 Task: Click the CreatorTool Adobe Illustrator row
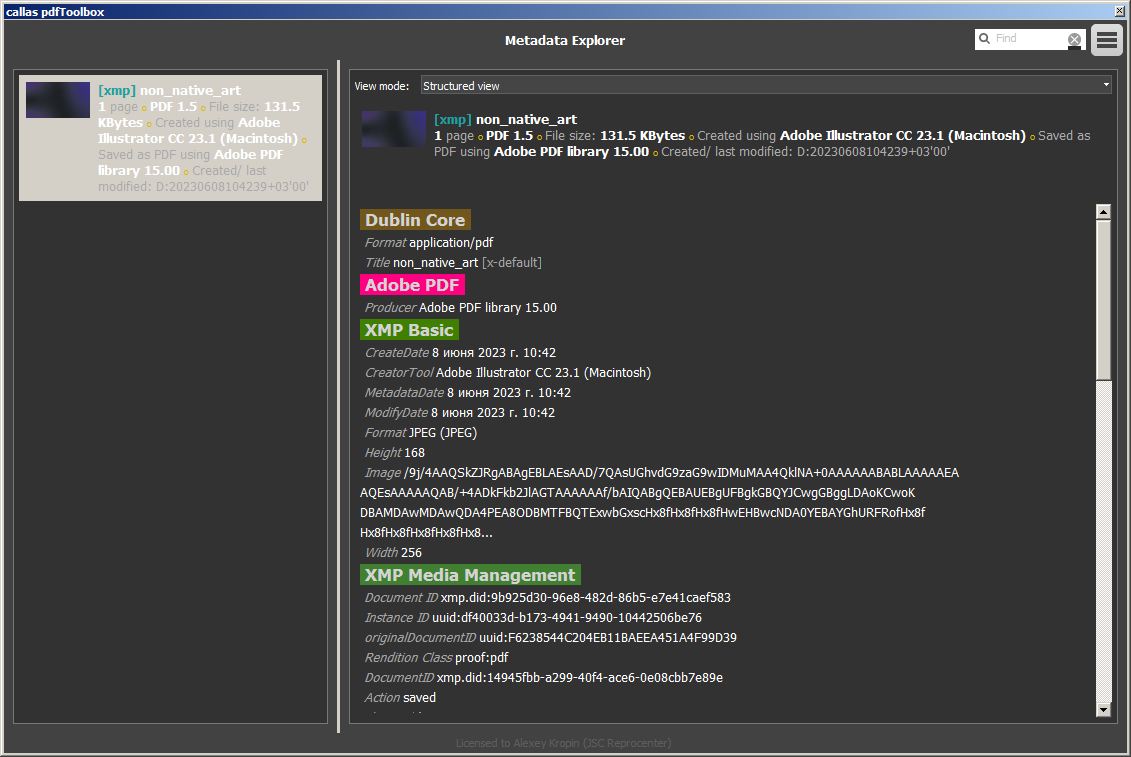(x=508, y=373)
